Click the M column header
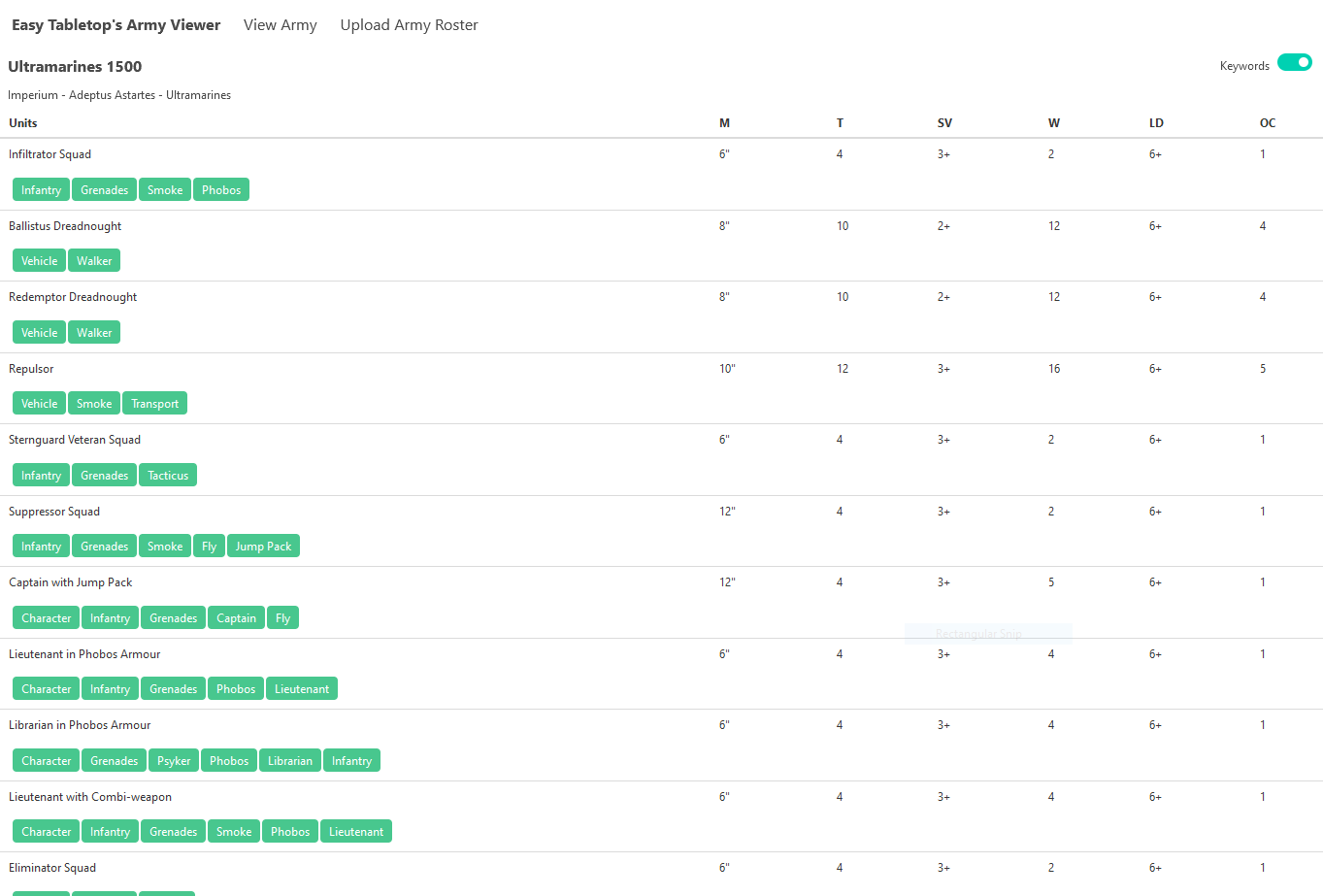Screen dimensions: 1323x896 click(x=724, y=123)
